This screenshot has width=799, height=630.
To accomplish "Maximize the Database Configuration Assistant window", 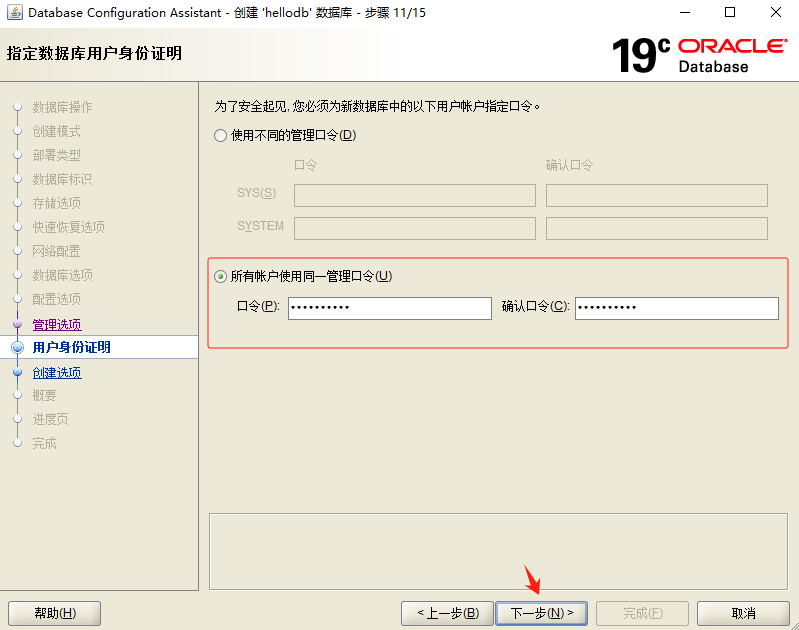I will 730,12.
